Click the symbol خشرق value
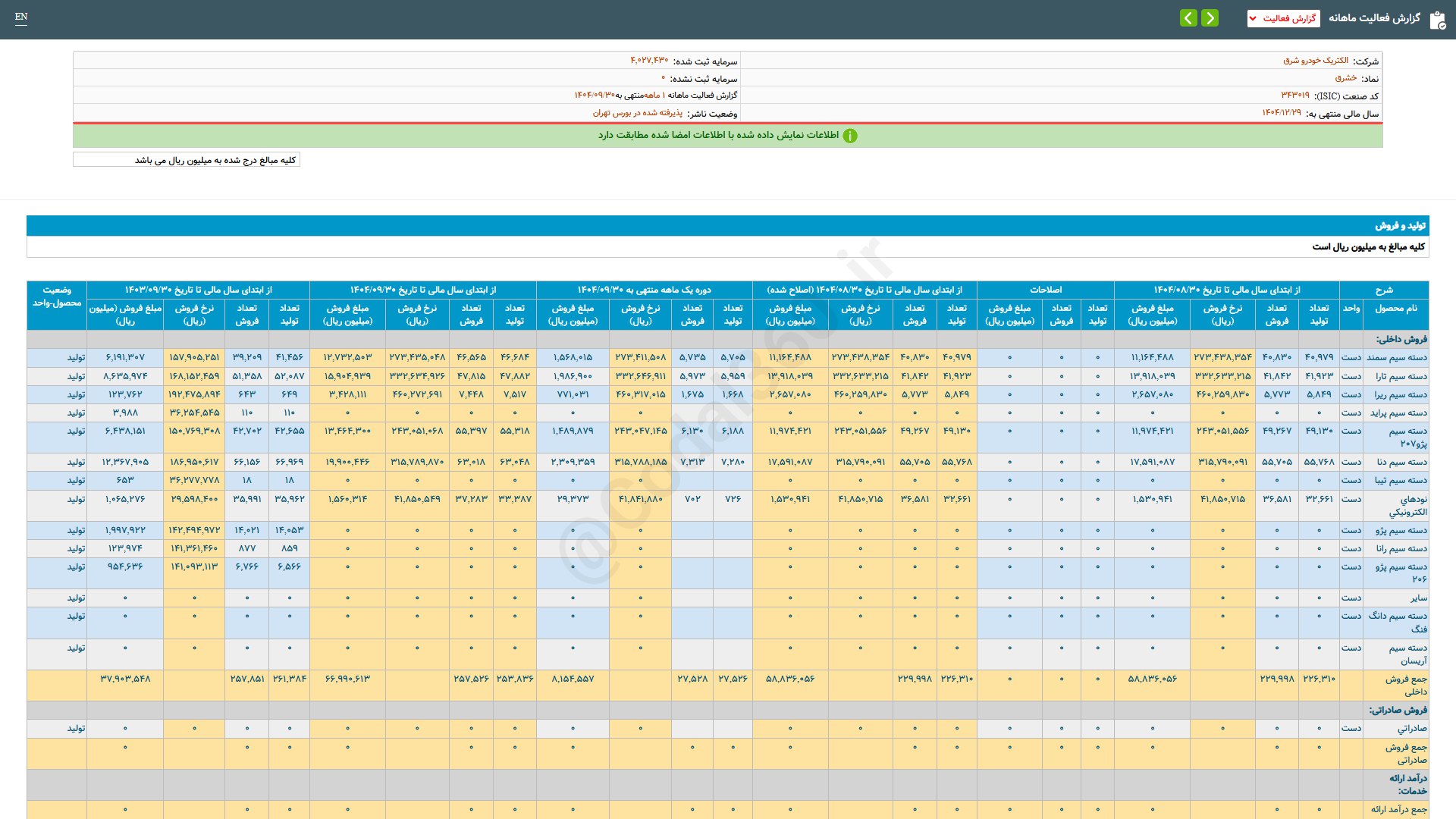The image size is (1456, 819). pos(1345,78)
